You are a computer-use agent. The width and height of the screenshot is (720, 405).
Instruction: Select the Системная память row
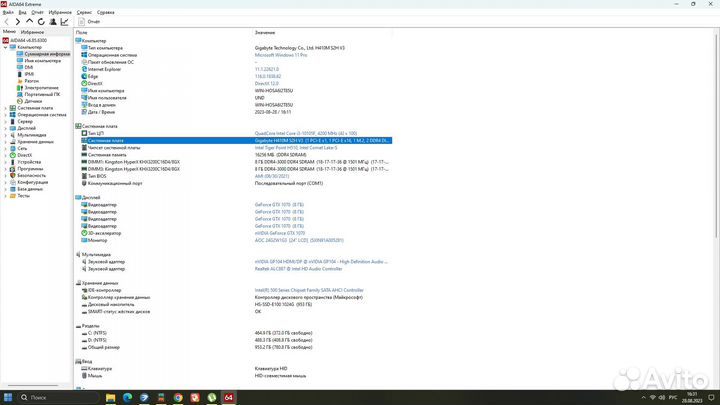[x=108, y=155]
